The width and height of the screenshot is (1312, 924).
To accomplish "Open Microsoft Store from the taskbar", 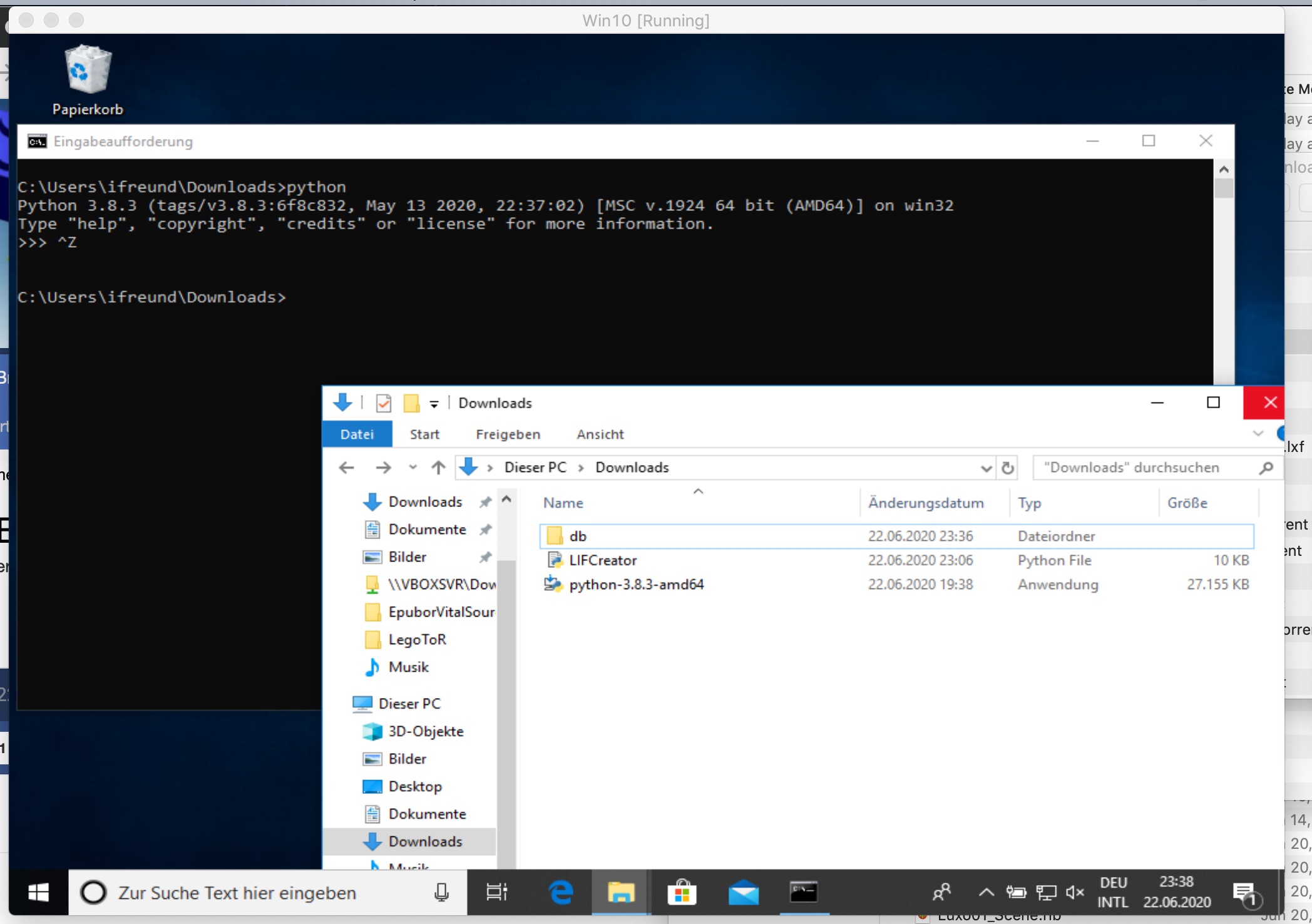I will click(x=682, y=892).
